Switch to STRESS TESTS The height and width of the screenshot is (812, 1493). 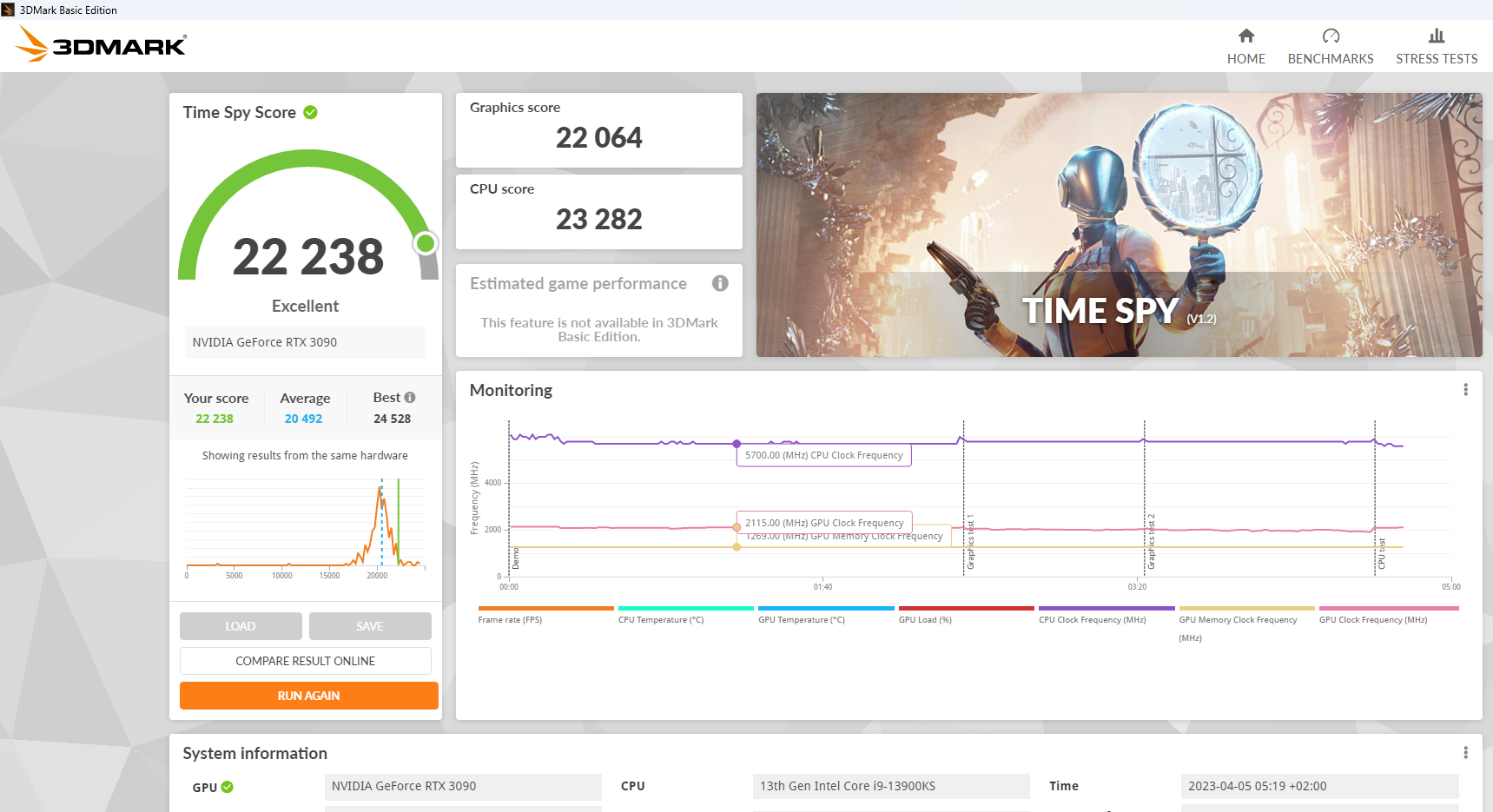tap(1437, 47)
